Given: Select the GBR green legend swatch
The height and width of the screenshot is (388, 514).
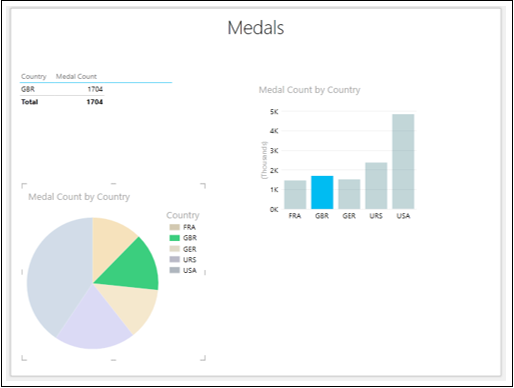Looking at the screenshot, I should point(175,238).
